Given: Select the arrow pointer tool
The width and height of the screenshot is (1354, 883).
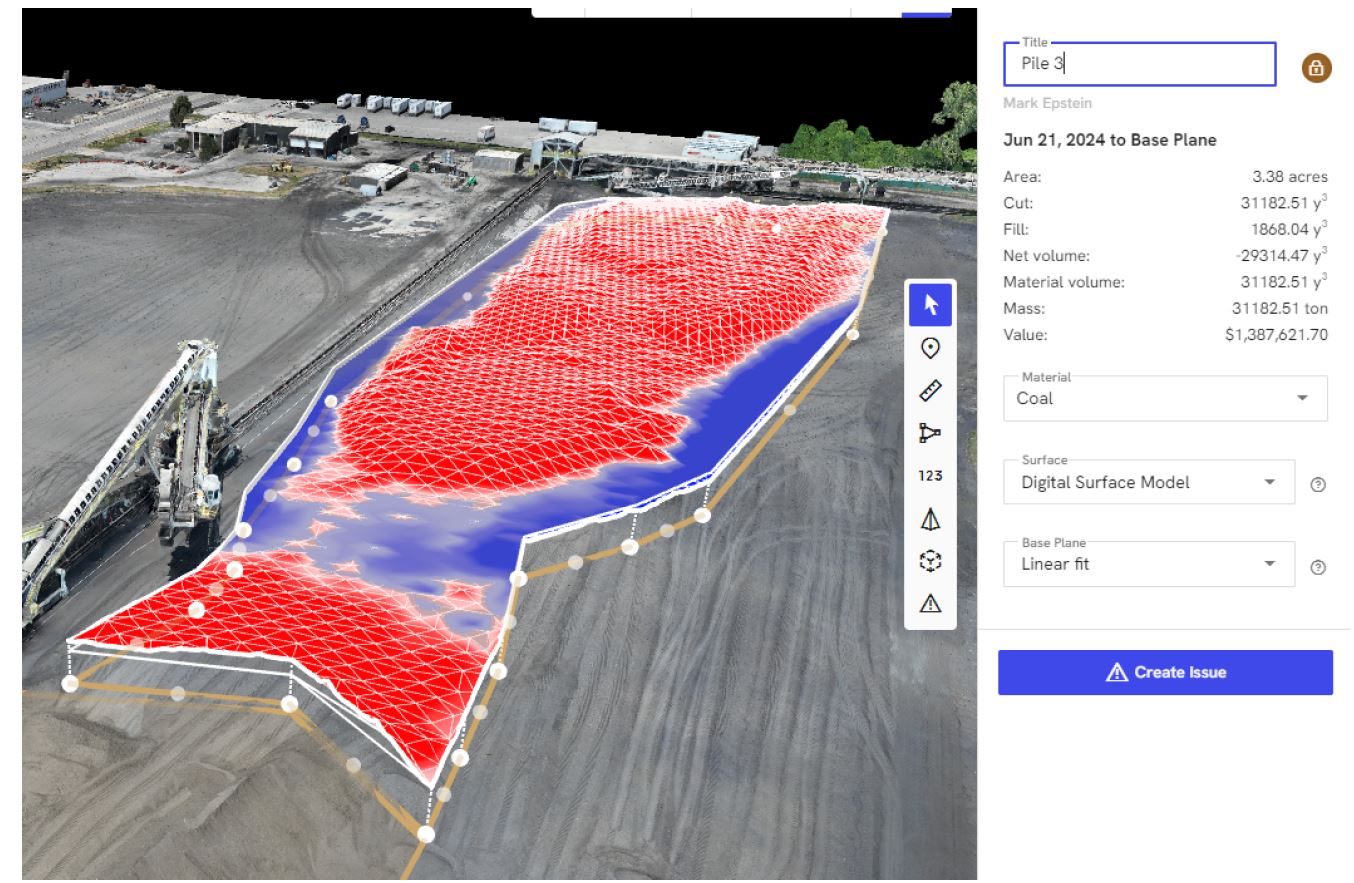Looking at the screenshot, I should point(930,304).
